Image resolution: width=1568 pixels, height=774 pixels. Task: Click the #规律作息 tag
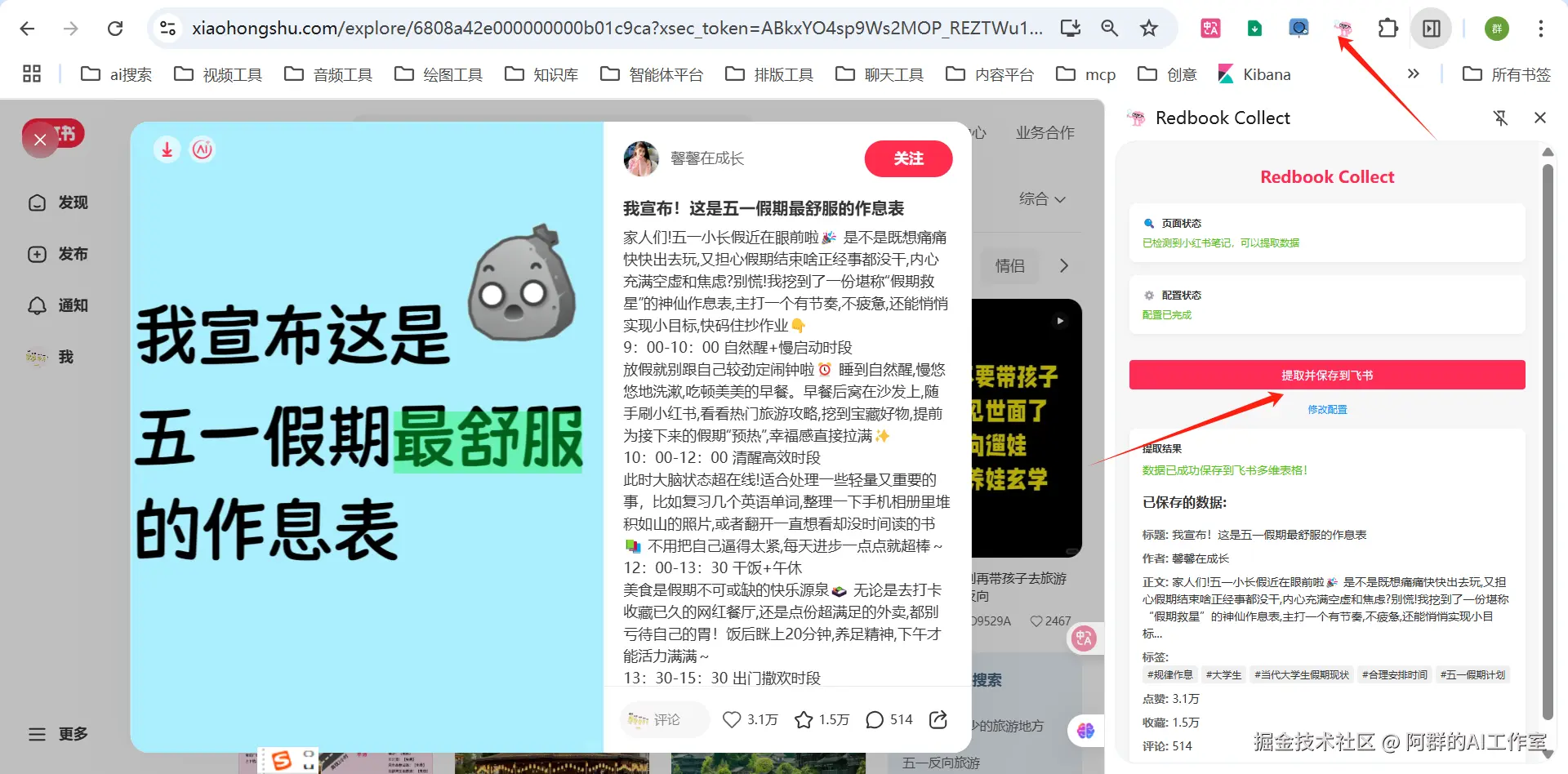(x=1169, y=675)
